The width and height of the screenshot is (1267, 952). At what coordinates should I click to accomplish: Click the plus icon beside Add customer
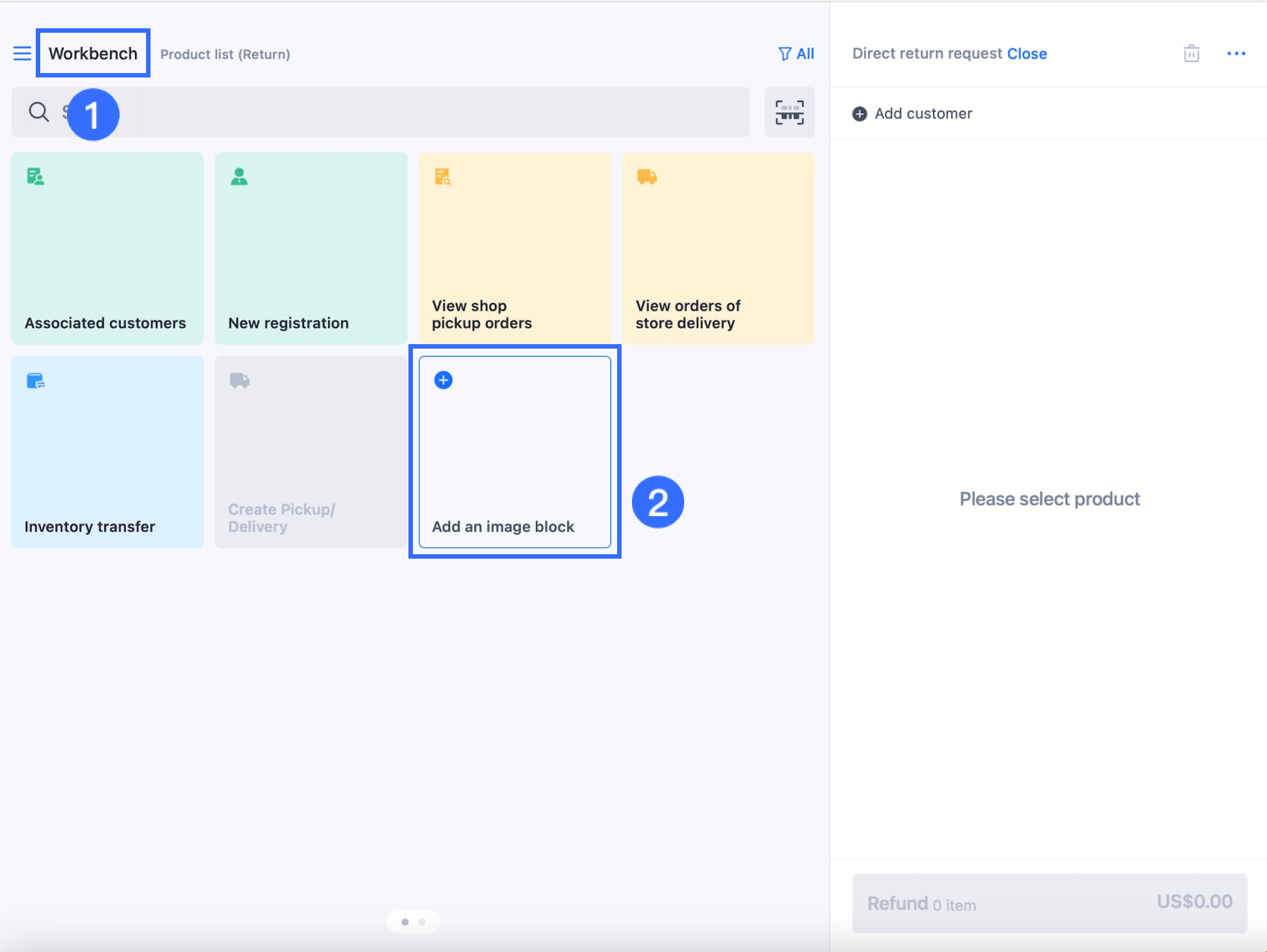point(859,114)
